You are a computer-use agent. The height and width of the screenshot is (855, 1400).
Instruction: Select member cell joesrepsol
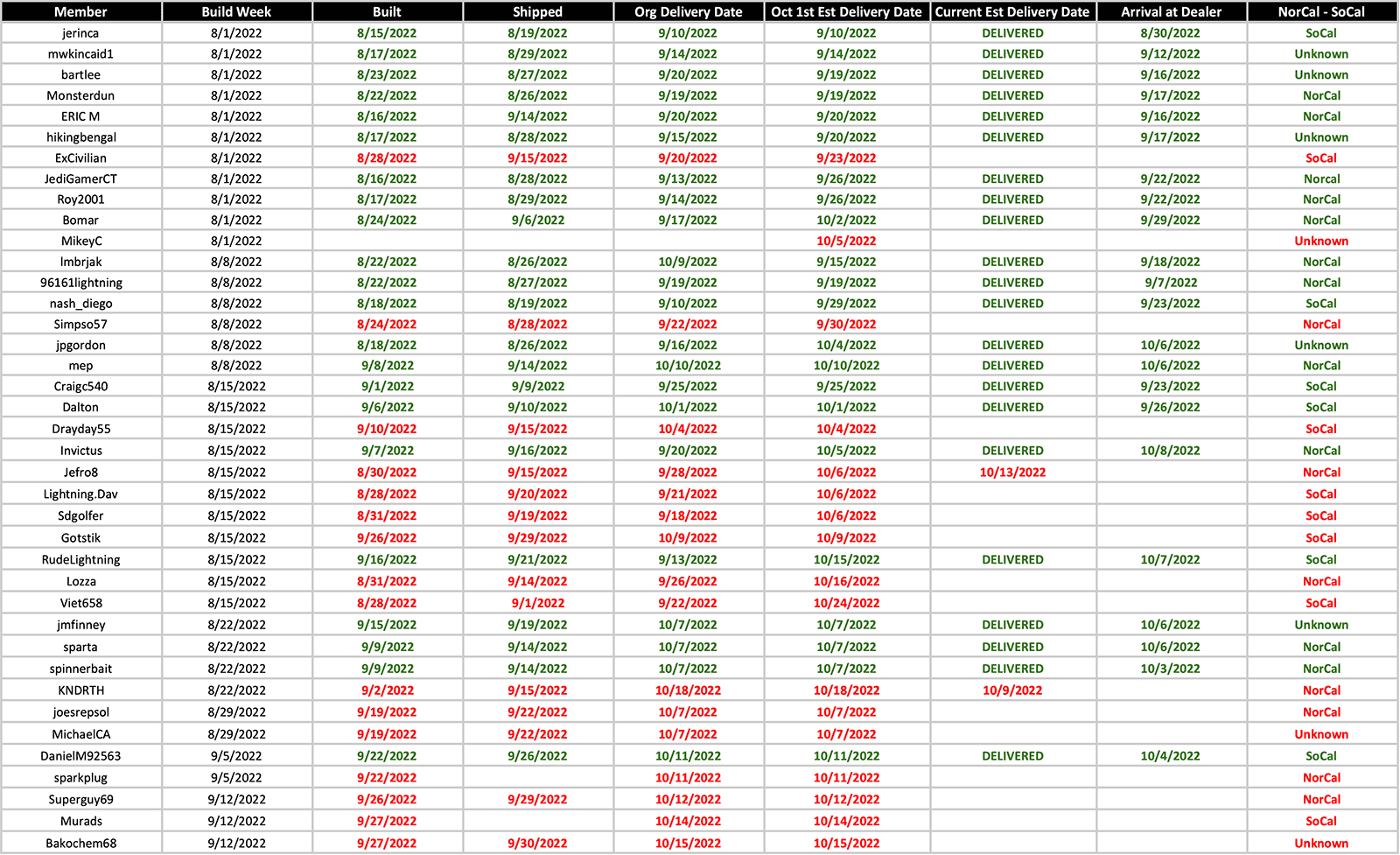click(81, 712)
